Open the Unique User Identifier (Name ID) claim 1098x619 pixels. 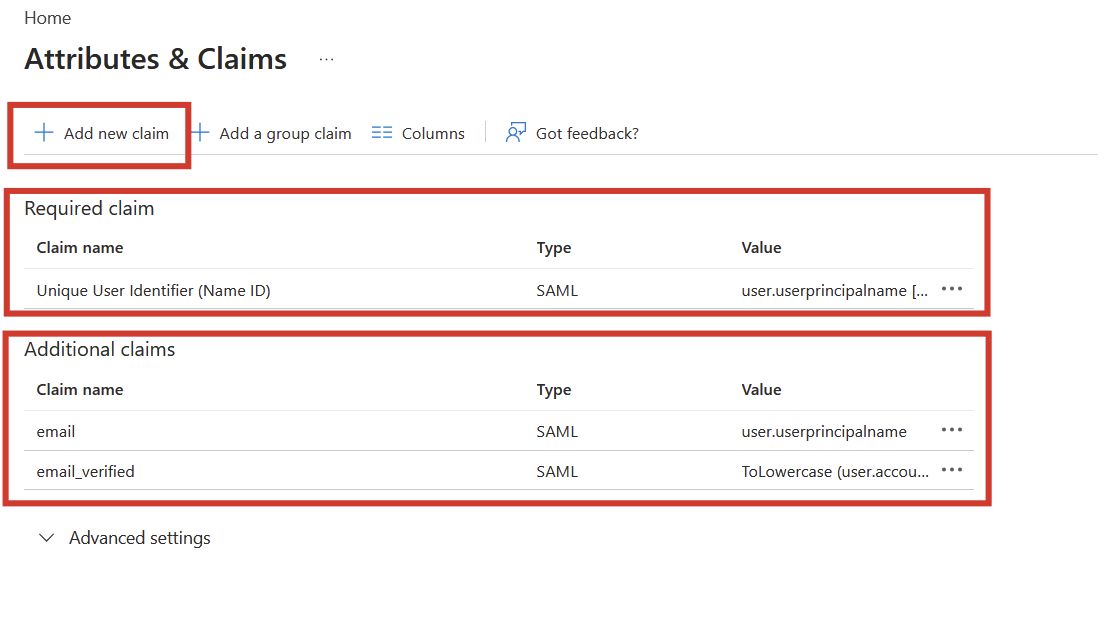pyautogui.click(x=153, y=291)
